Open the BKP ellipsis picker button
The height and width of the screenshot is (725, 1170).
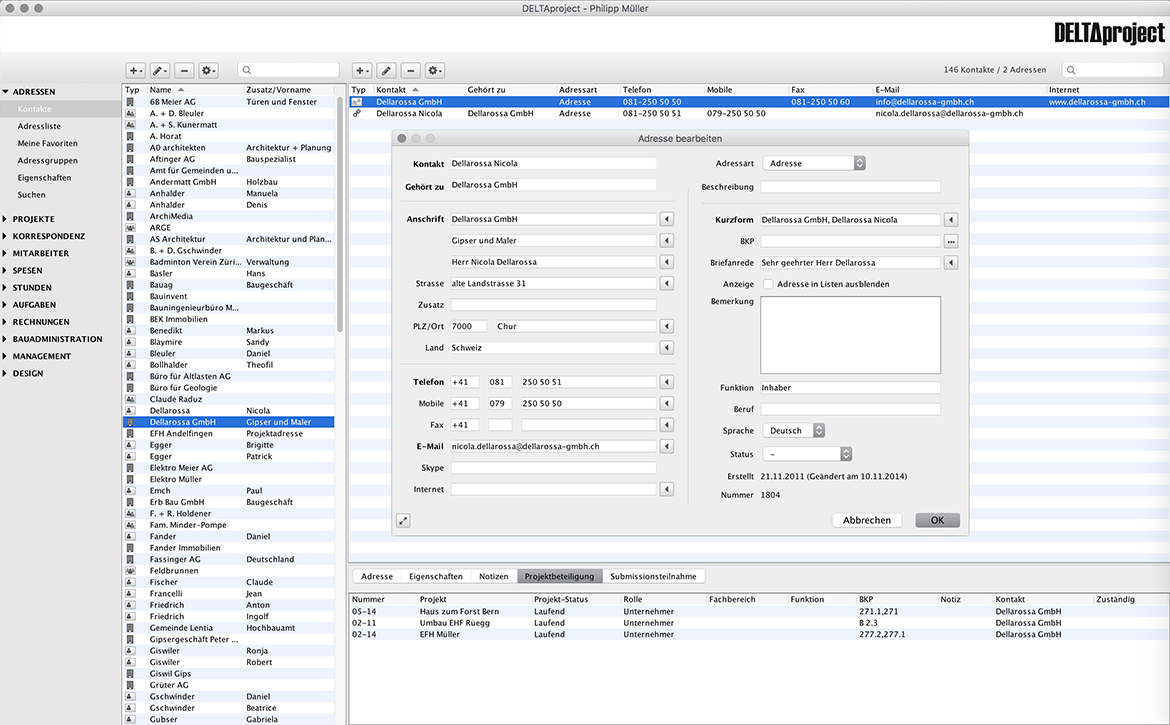(x=951, y=242)
